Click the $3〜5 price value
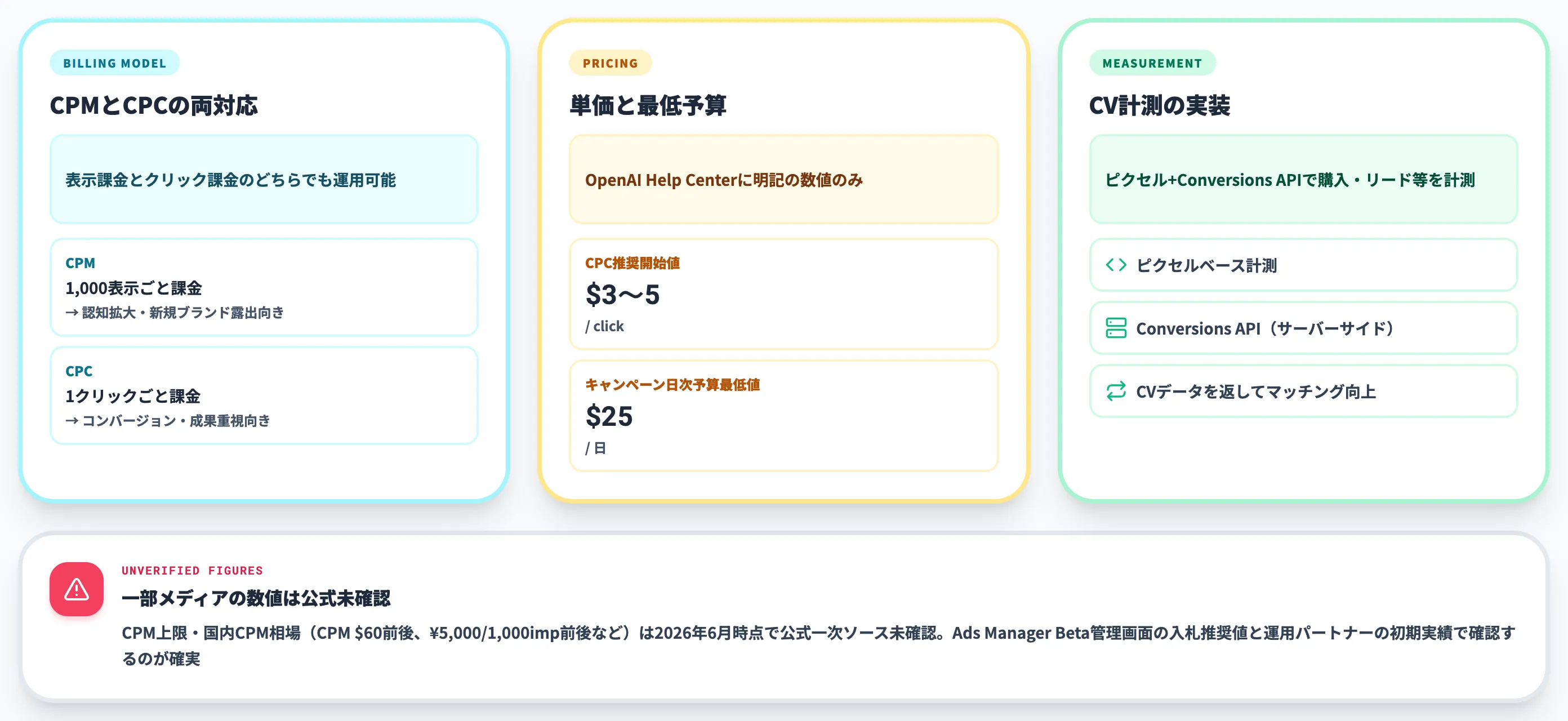The height and width of the screenshot is (721, 1568). [622, 294]
